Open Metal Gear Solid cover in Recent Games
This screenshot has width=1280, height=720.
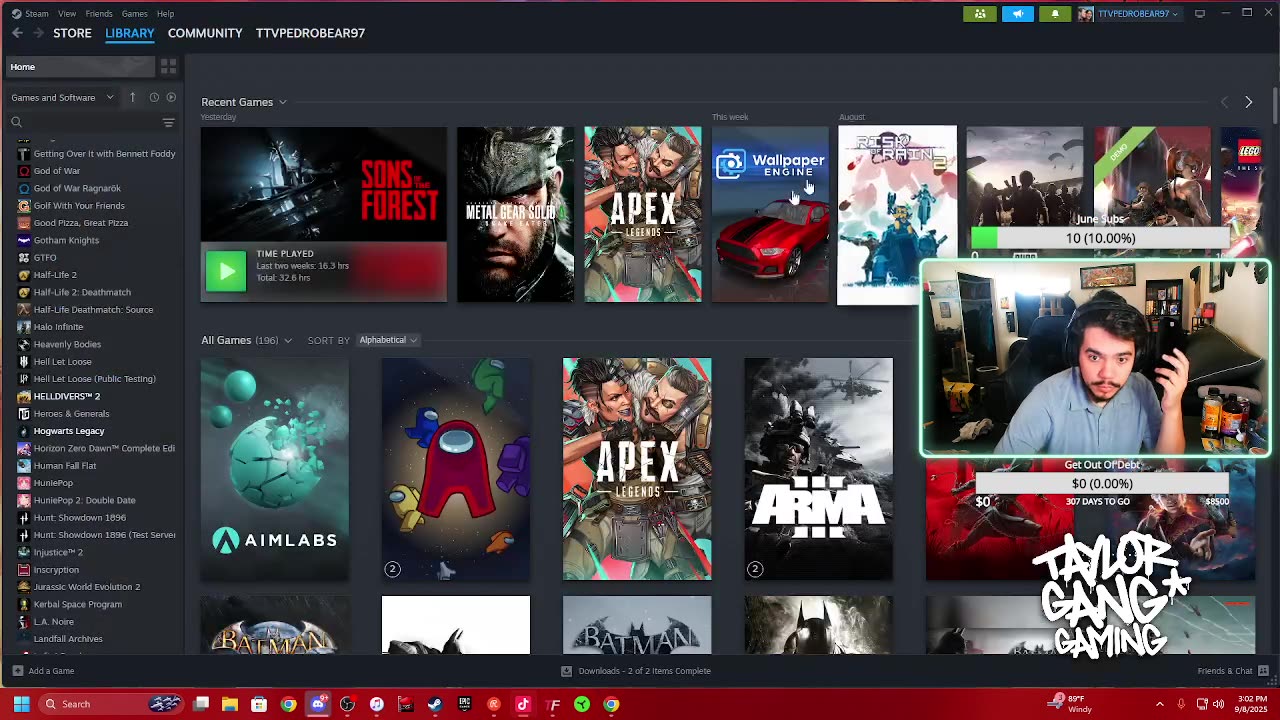515,214
